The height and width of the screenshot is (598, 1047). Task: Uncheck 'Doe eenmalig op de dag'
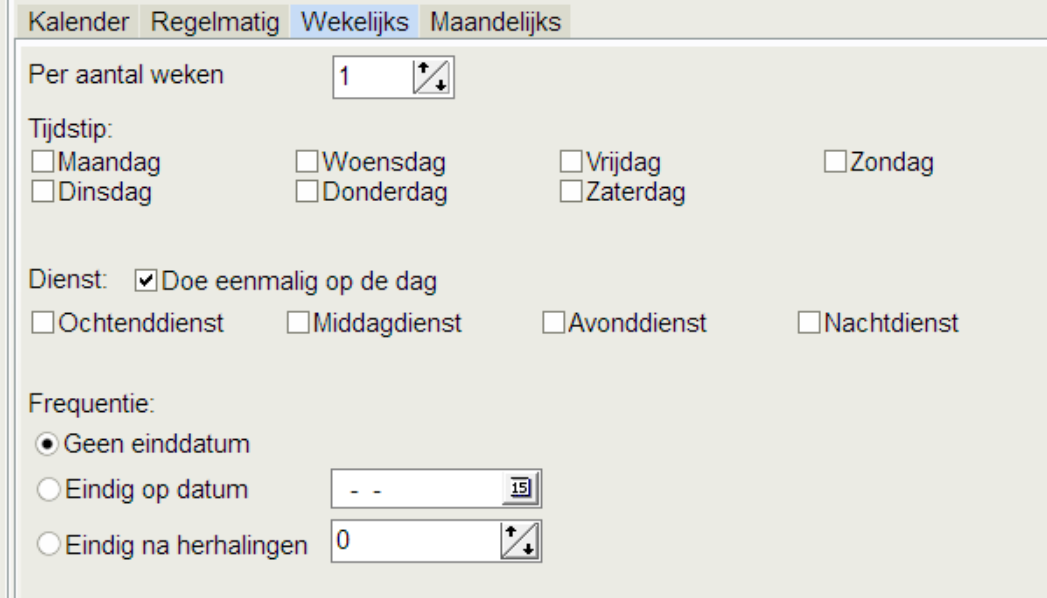tap(146, 281)
